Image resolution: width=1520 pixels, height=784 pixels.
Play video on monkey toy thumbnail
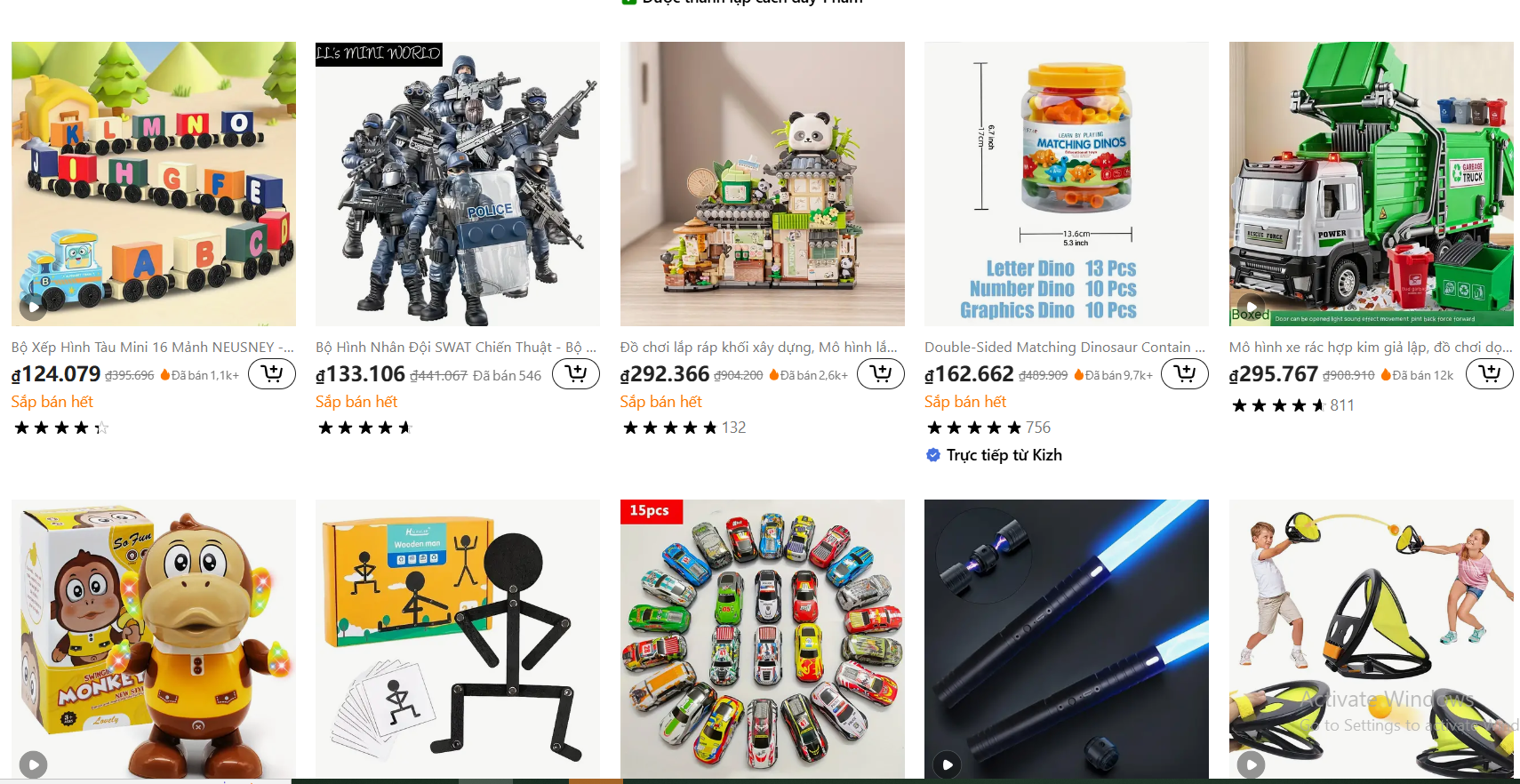tap(33, 764)
